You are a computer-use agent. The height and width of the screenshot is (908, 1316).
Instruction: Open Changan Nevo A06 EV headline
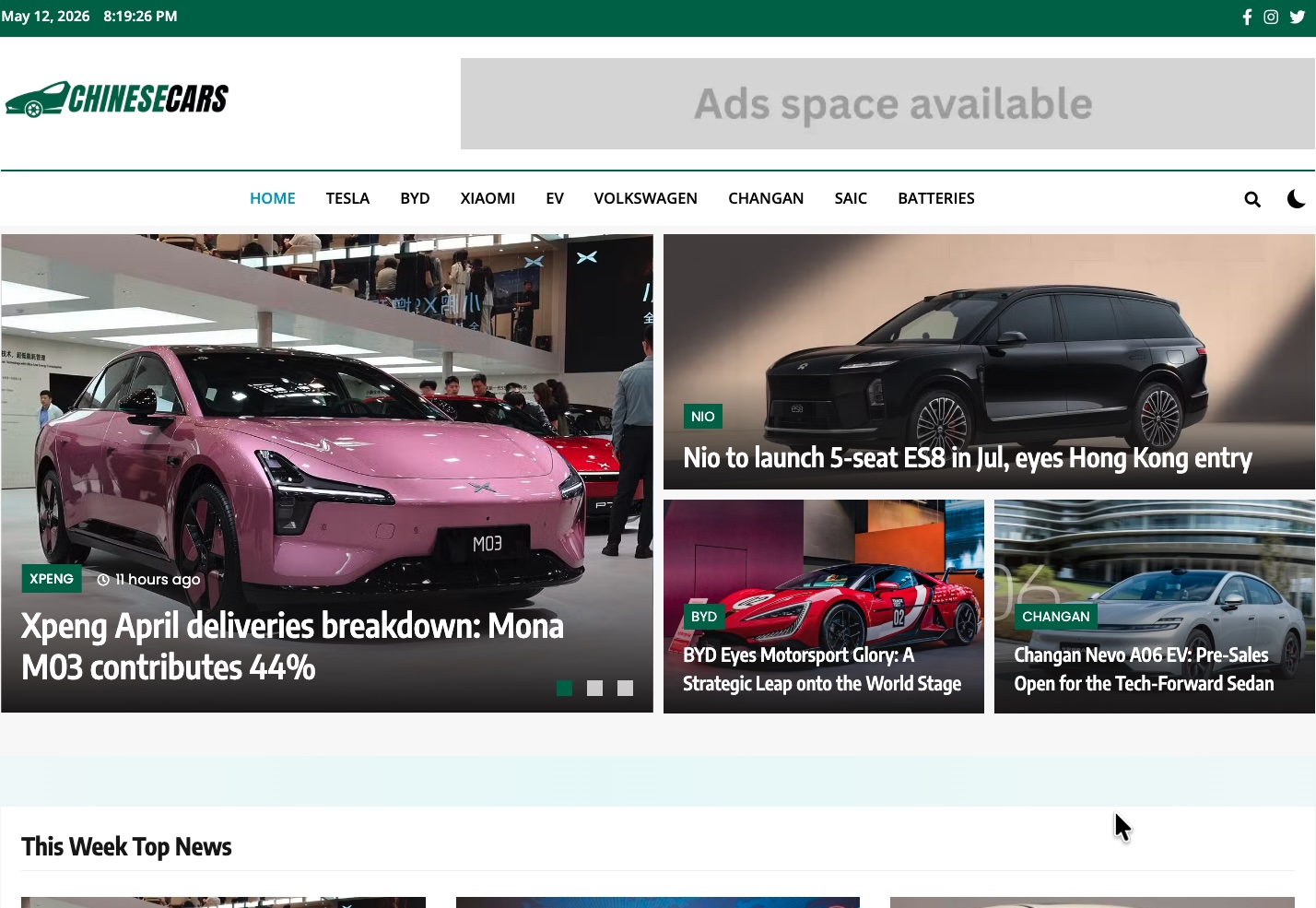pos(1144,669)
